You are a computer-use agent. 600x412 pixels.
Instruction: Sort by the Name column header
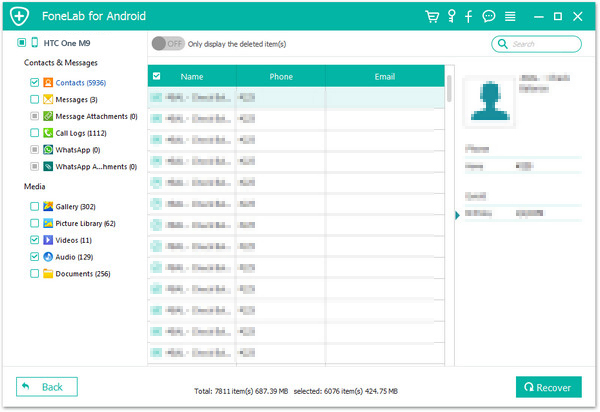coord(192,77)
